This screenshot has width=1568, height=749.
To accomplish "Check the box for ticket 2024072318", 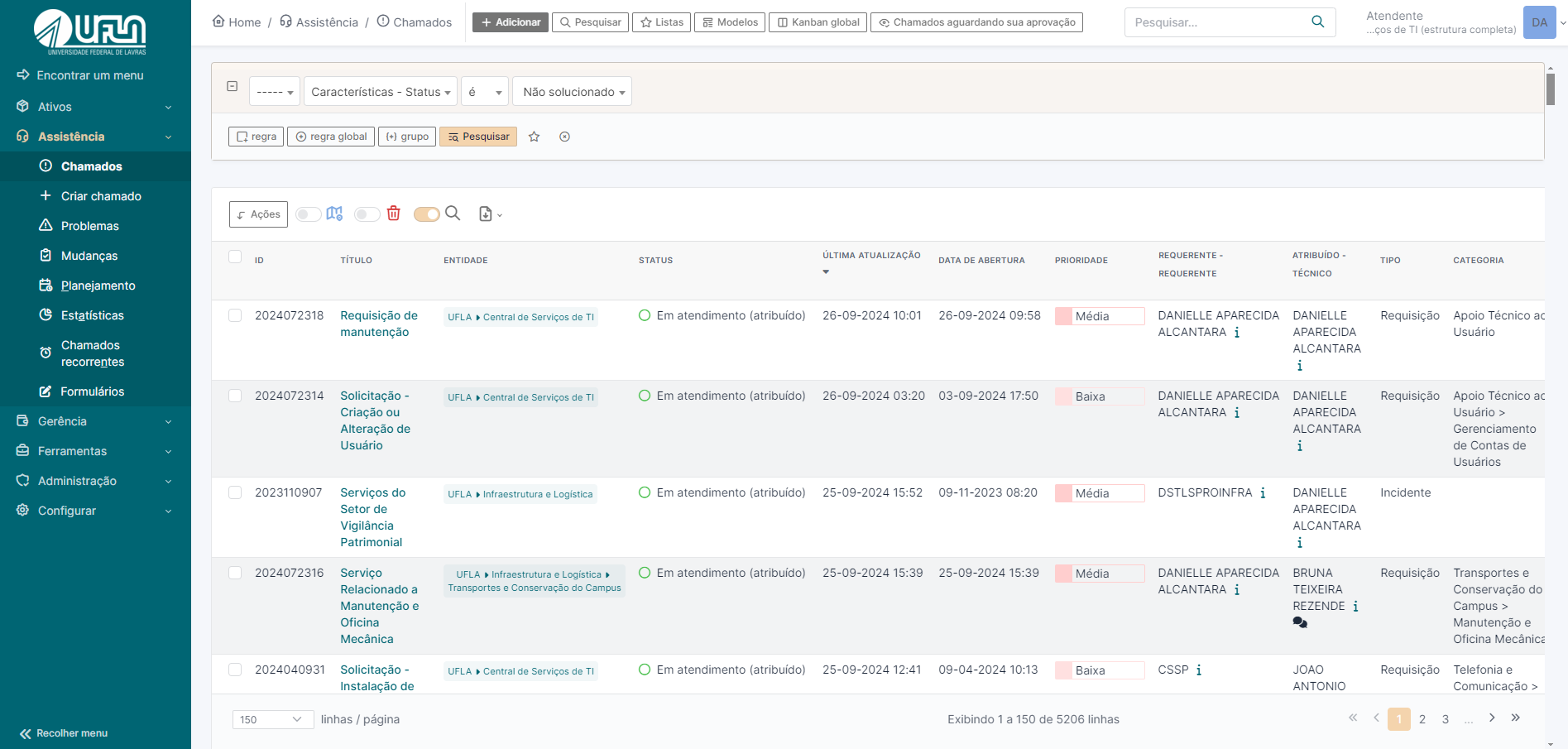I will [235, 315].
